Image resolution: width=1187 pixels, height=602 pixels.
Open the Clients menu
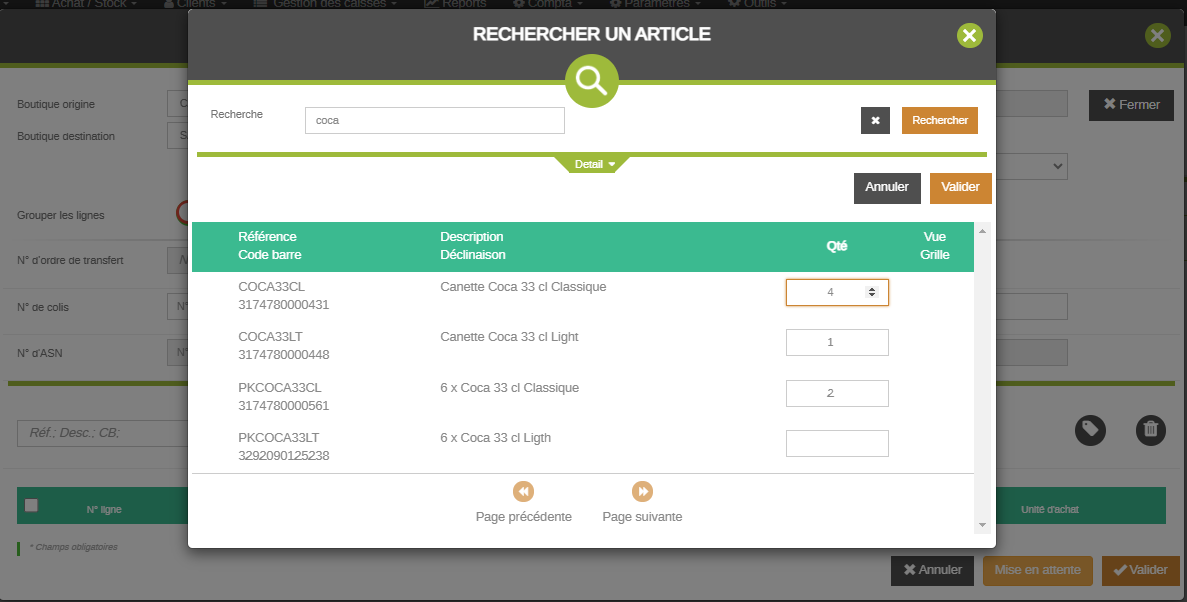point(195,4)
